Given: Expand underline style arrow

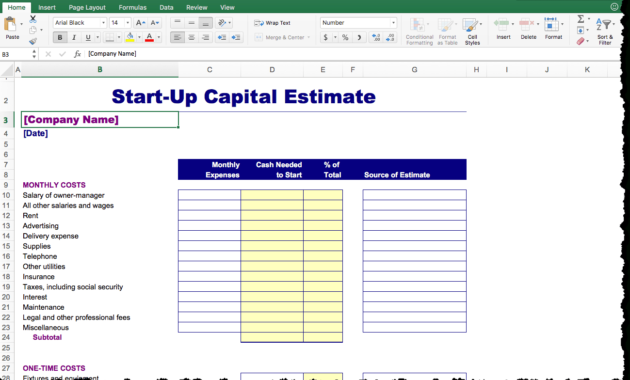Looking at the screenshot, I should (x=97, y=37).
